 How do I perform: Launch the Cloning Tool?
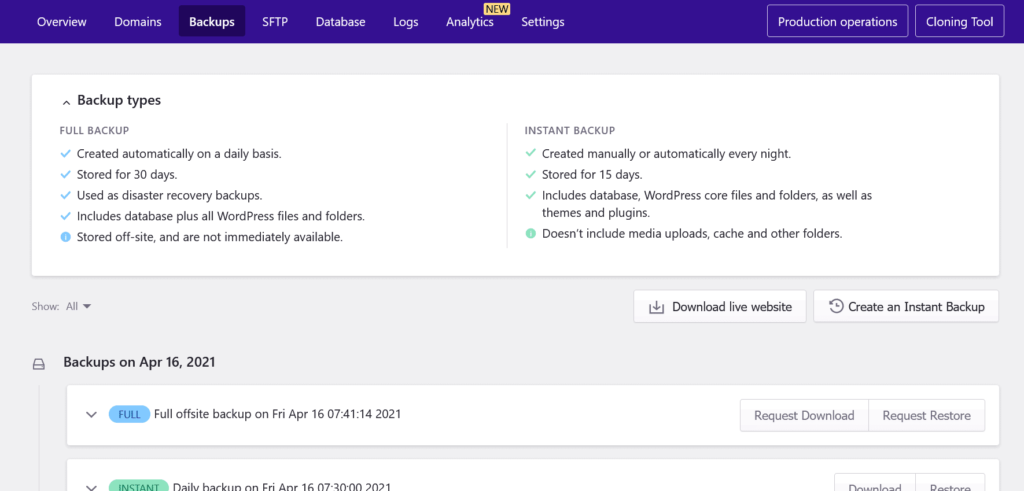[959, 22]
